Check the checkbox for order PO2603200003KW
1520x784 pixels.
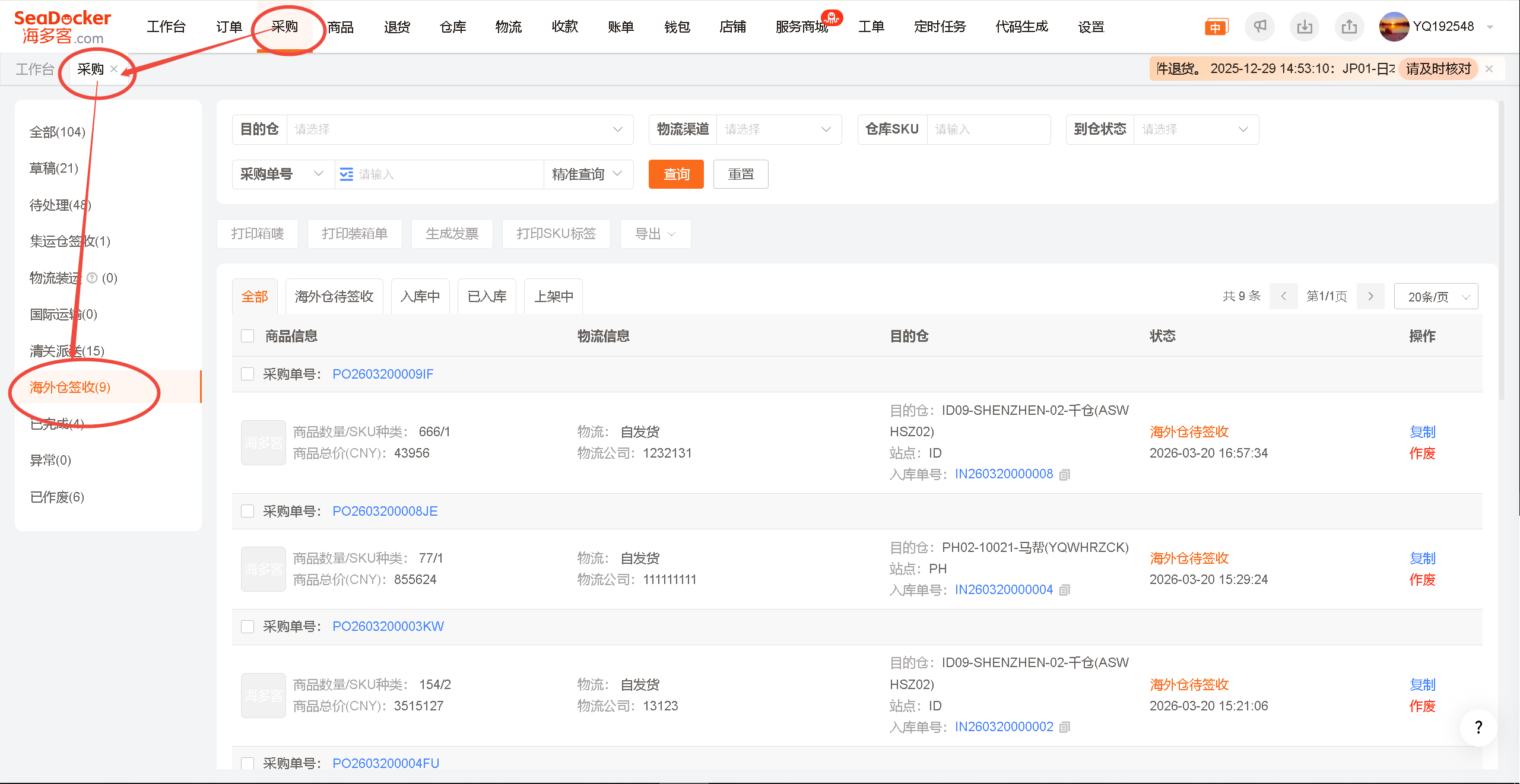[x=247, y=626]
